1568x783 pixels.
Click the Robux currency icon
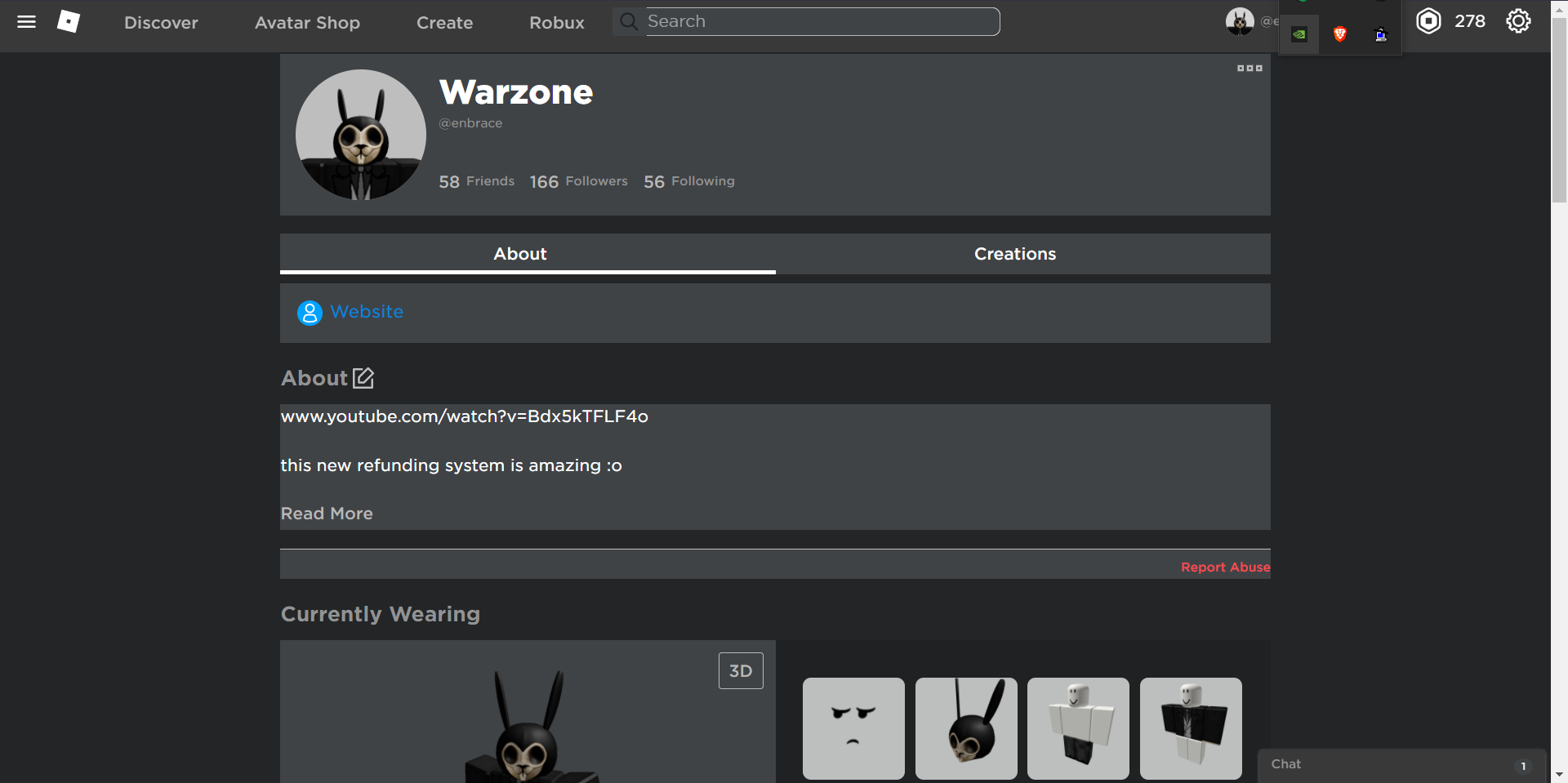[x=1428, y=21]
